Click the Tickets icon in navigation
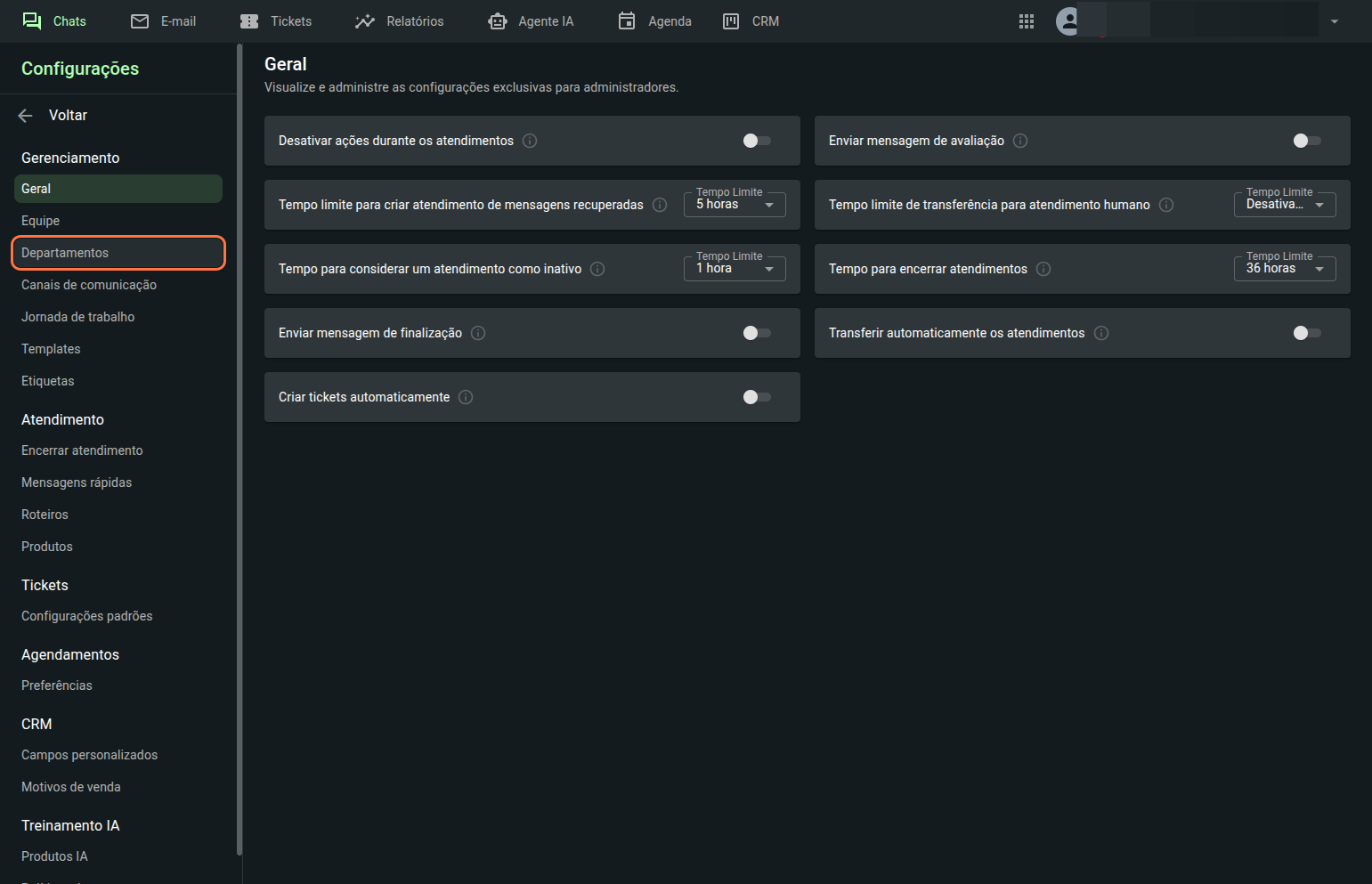Image resolution: width=1372 pixels, height=884 pixels. (249, 21)
